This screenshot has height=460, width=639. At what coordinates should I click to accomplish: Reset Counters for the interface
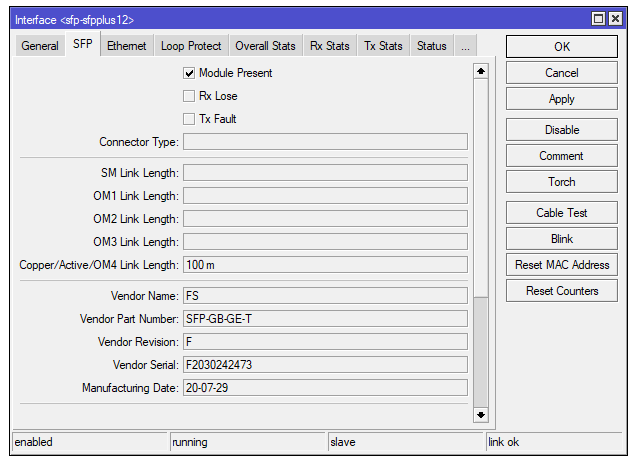[x=562, y=291]
